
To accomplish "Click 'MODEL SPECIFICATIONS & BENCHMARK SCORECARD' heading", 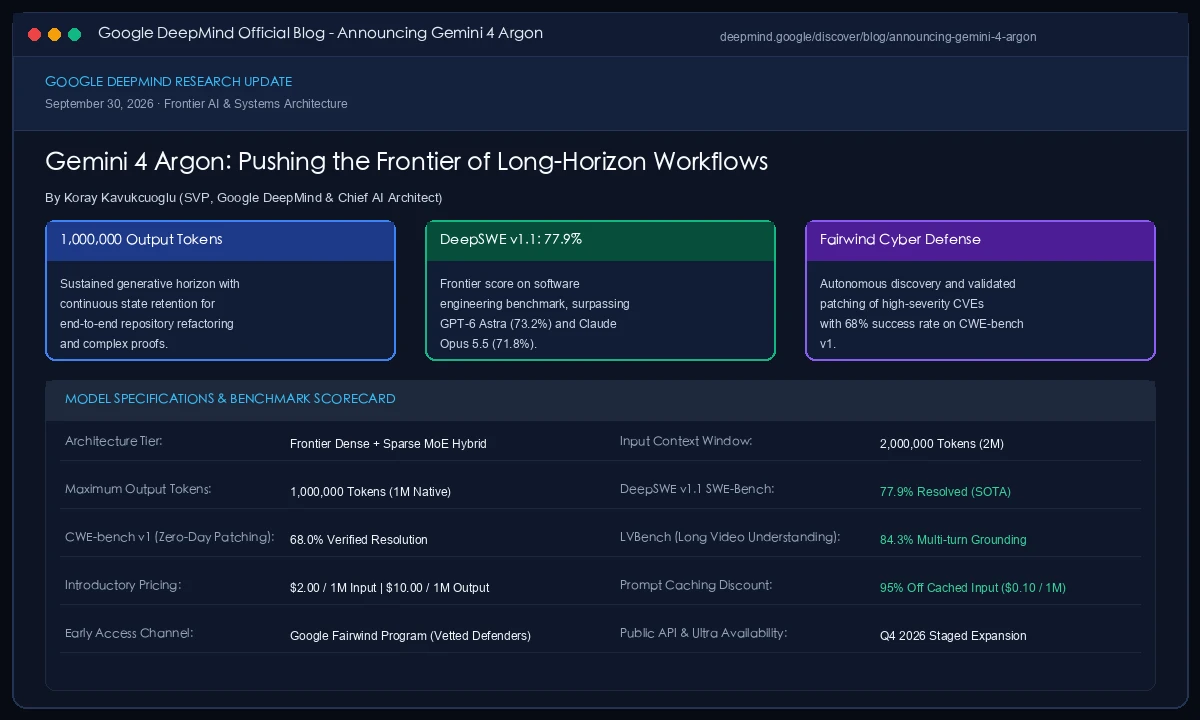I will coord(230,399).
